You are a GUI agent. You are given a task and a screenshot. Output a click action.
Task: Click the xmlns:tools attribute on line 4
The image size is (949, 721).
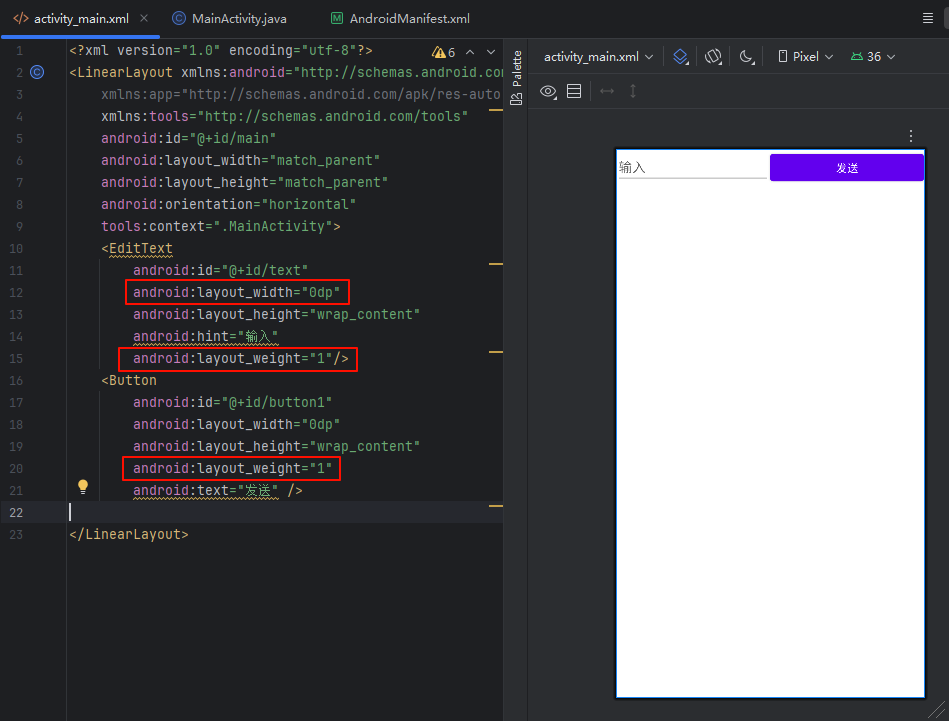pos(284,116)
